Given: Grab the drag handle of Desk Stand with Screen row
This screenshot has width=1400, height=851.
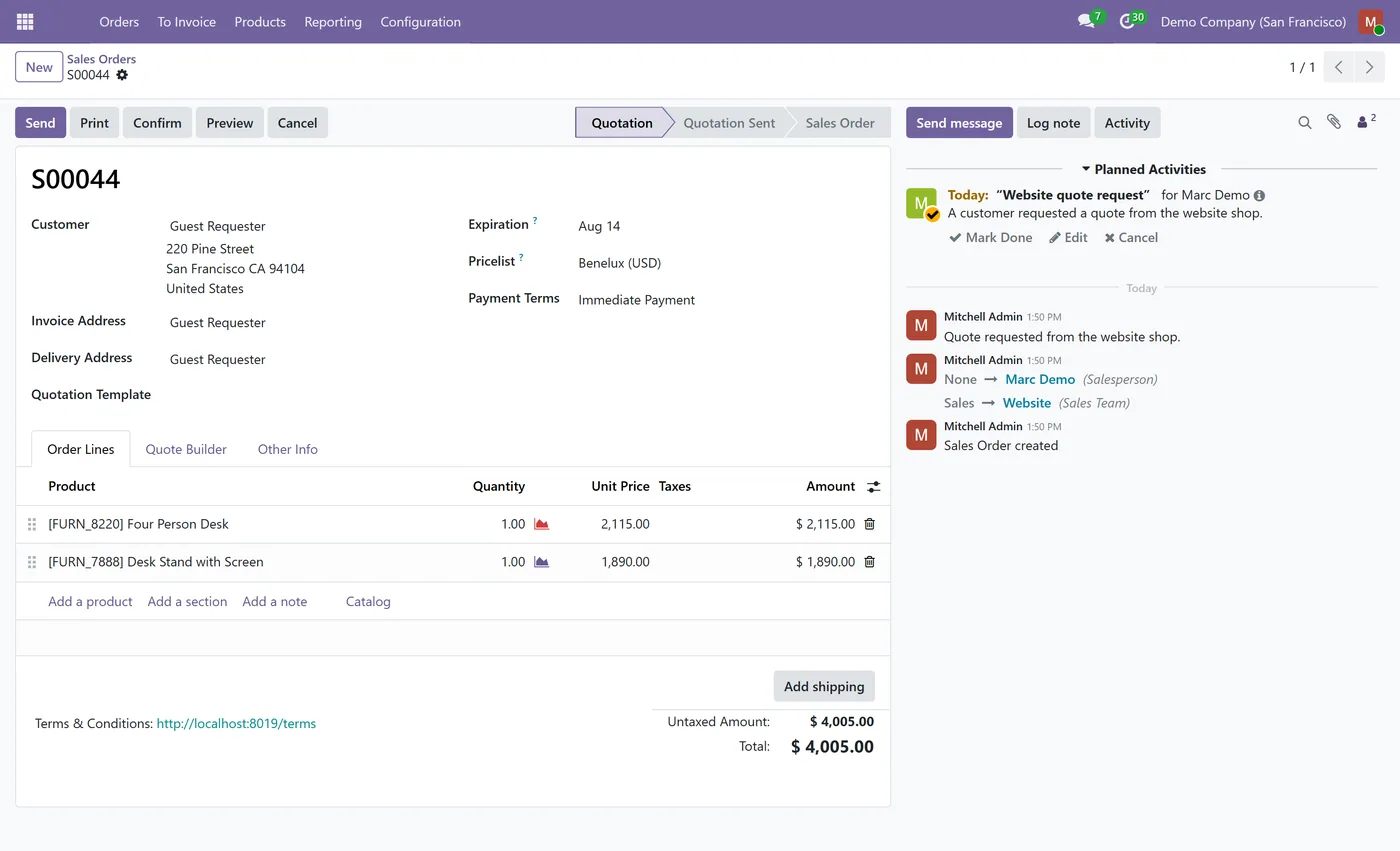Looking at the screenshot, I should [32, 562].
